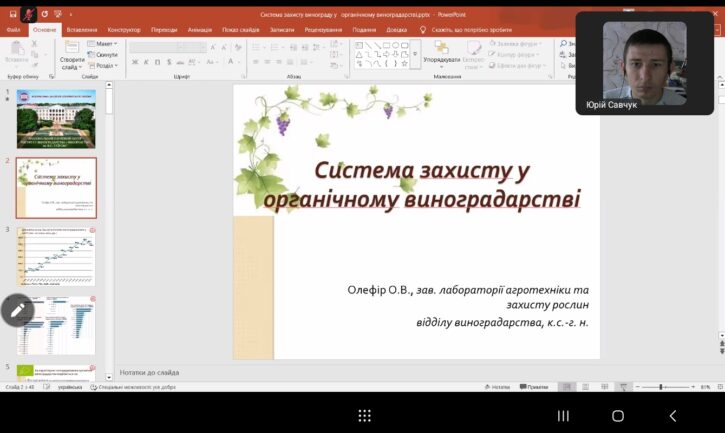Select the Основне ribbon tab
Image resolution: width=725 pixels, height=433 pixels.
(x=44, y=30)
